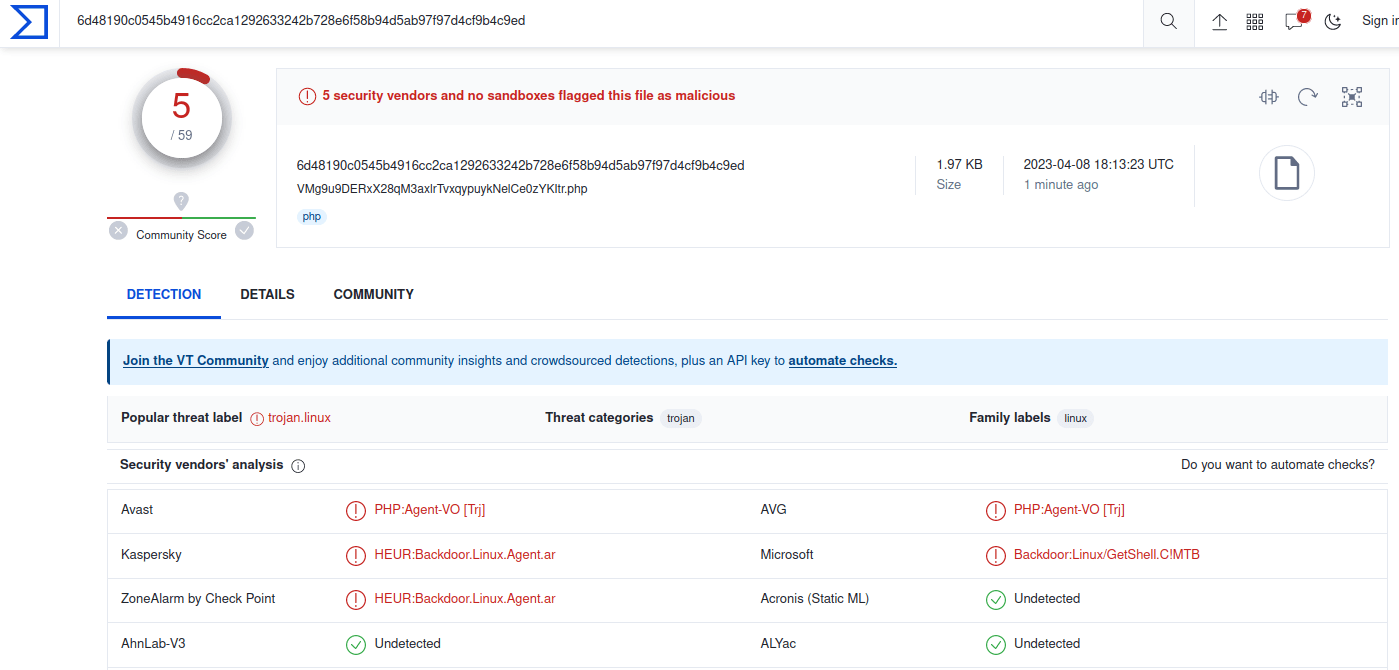Vote harmless with the community checkmark button
Viewport: 1399px width, 670px height.
pos(244,231)
